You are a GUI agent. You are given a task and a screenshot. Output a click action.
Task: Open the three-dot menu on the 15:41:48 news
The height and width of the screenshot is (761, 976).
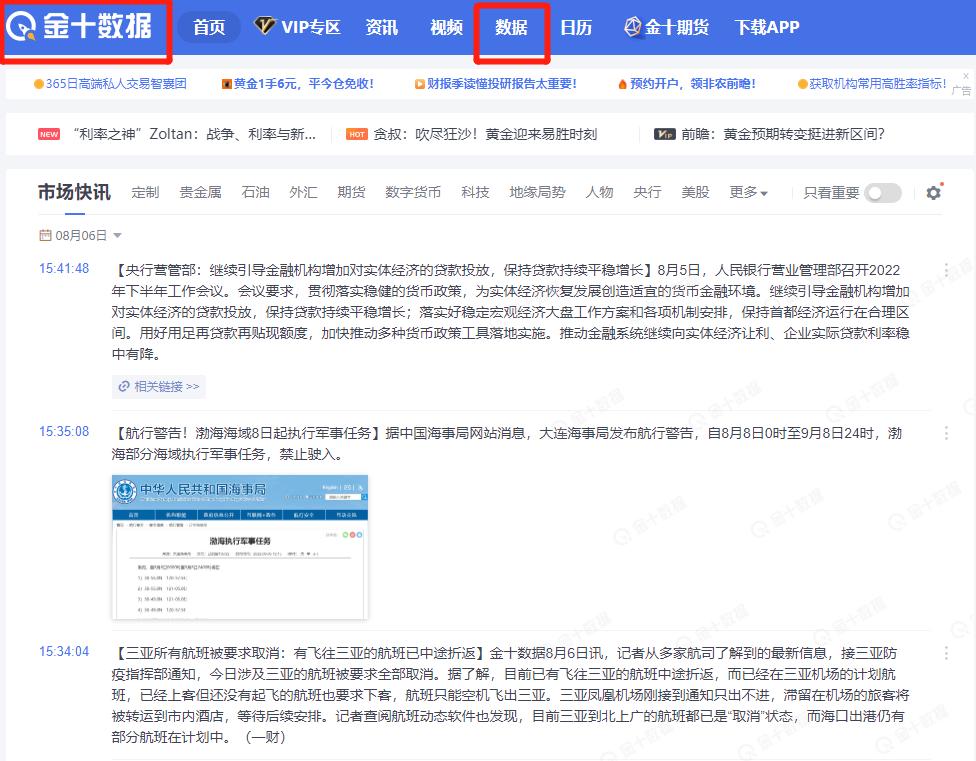[946, 272]
